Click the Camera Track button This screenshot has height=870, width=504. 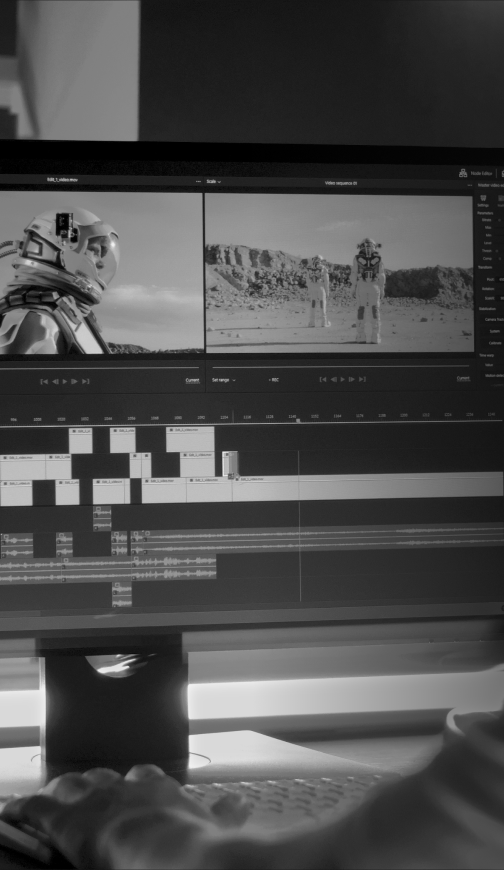click(x=493, y=320)
